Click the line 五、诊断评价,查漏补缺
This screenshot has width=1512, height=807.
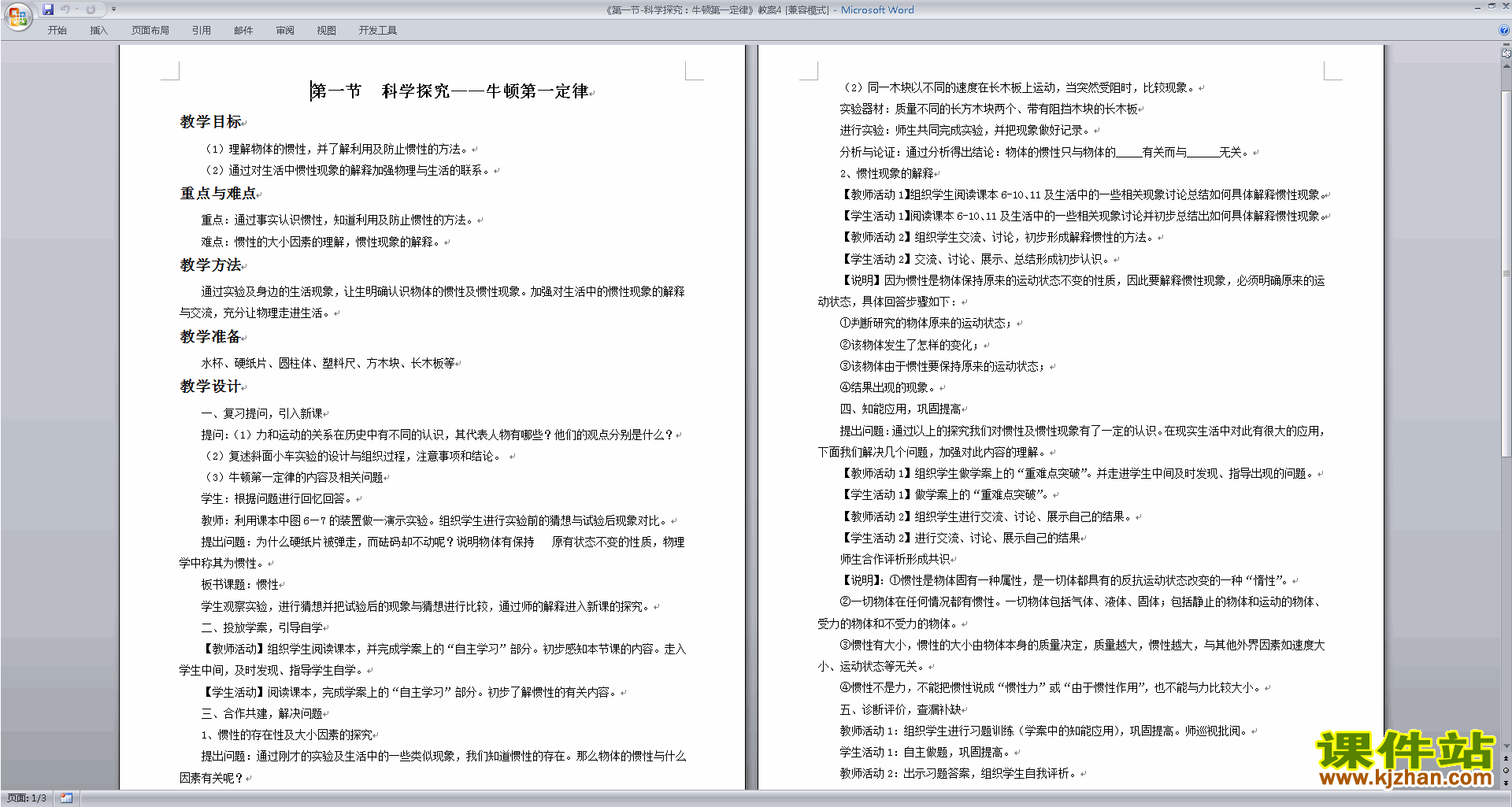901,710
